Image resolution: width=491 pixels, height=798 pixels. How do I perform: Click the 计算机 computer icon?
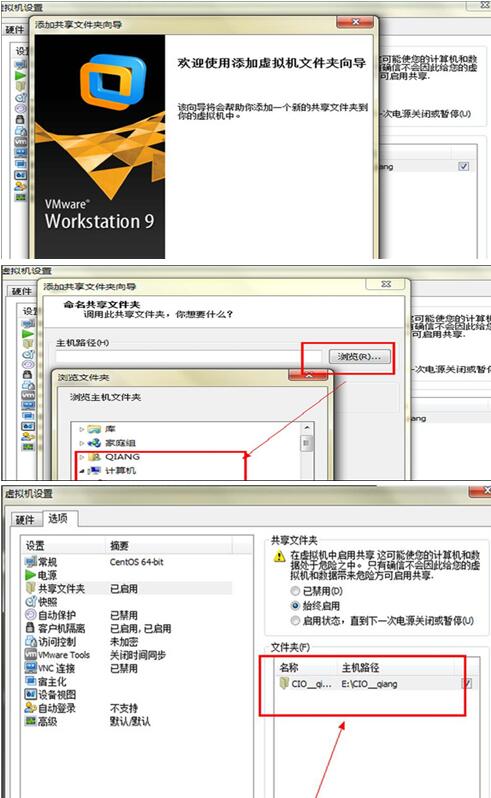coord(94,470)
